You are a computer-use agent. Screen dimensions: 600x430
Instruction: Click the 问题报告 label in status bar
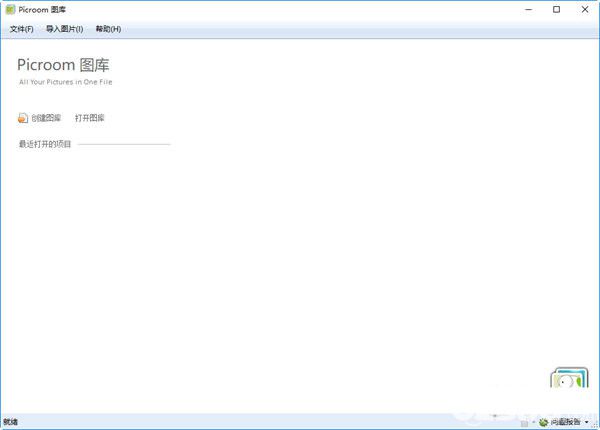coord(566,422)
